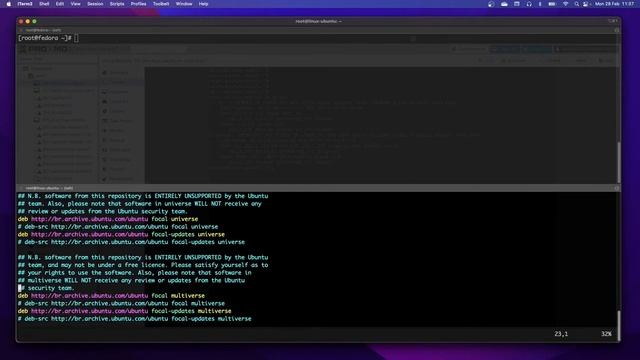Click the '# deb-src' line ending 'focal-updates universe'
This screenshot has width=640, height=360.
coord(131,242)
